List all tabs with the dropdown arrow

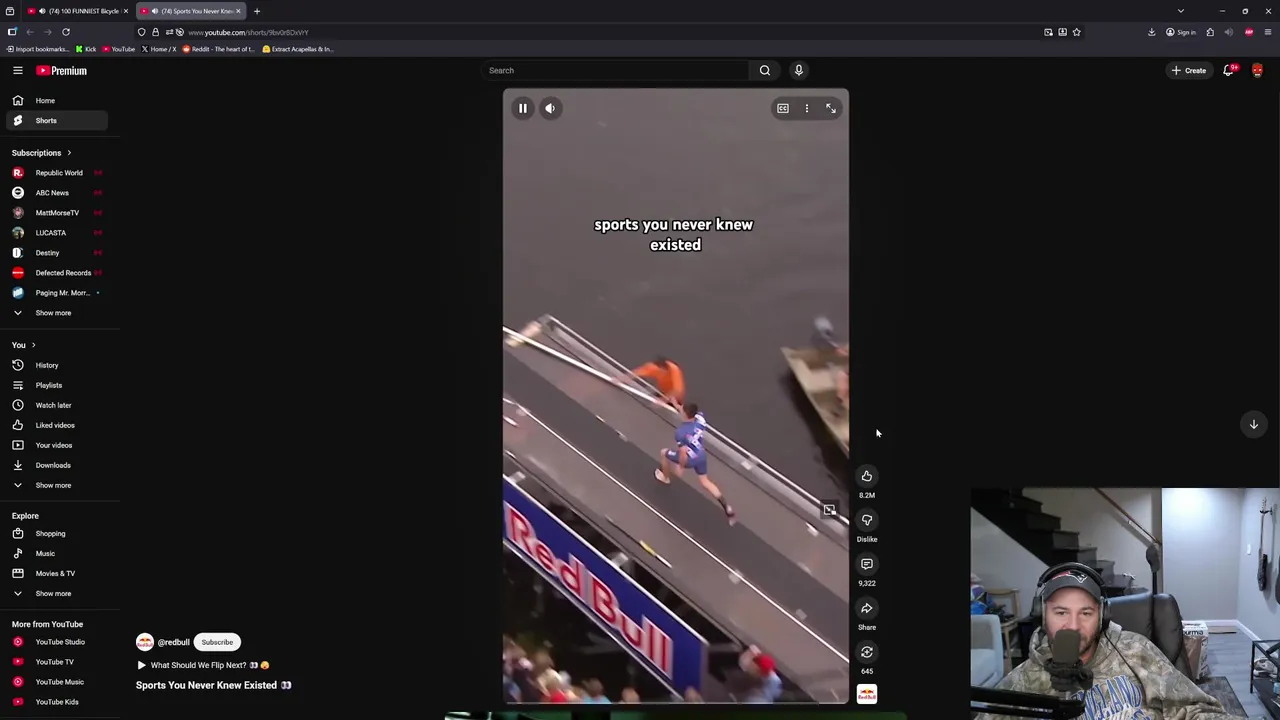coord(1181,11)
